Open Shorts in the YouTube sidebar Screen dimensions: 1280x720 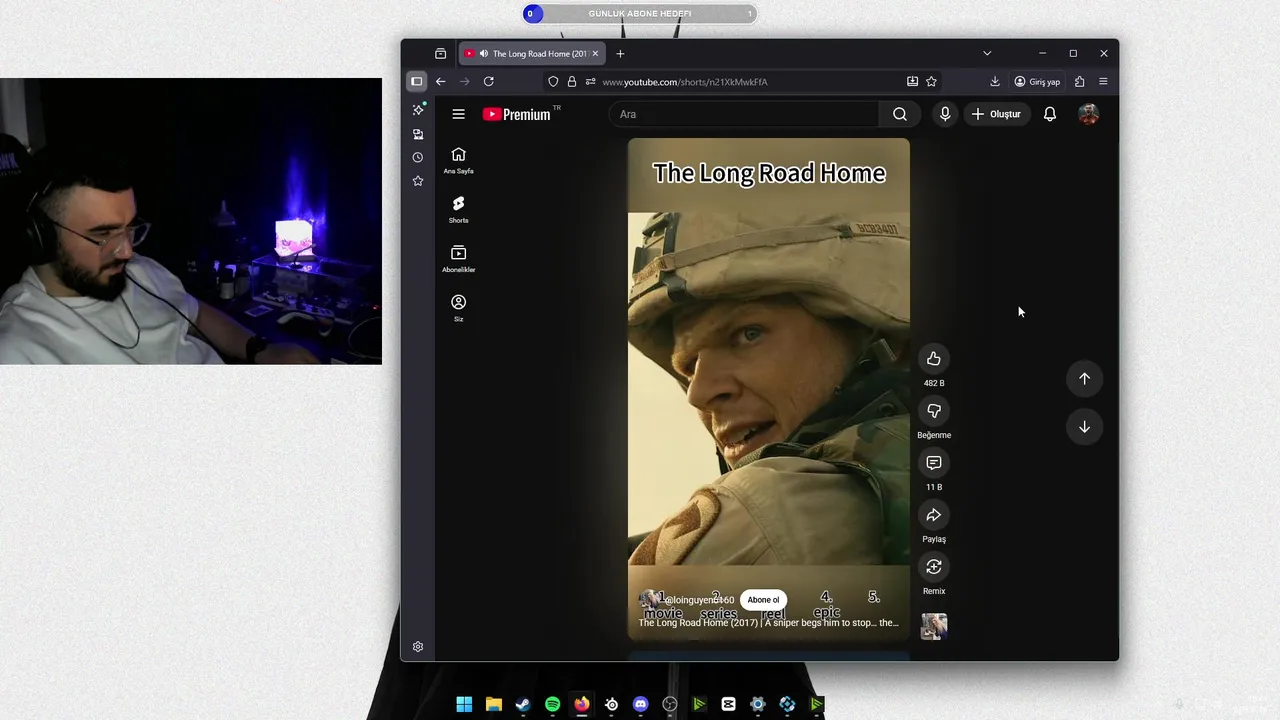point(458,209)
